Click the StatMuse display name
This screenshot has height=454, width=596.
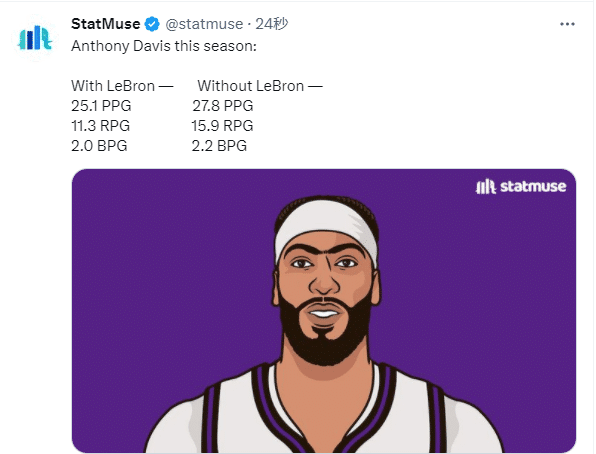tap(105, 24)
